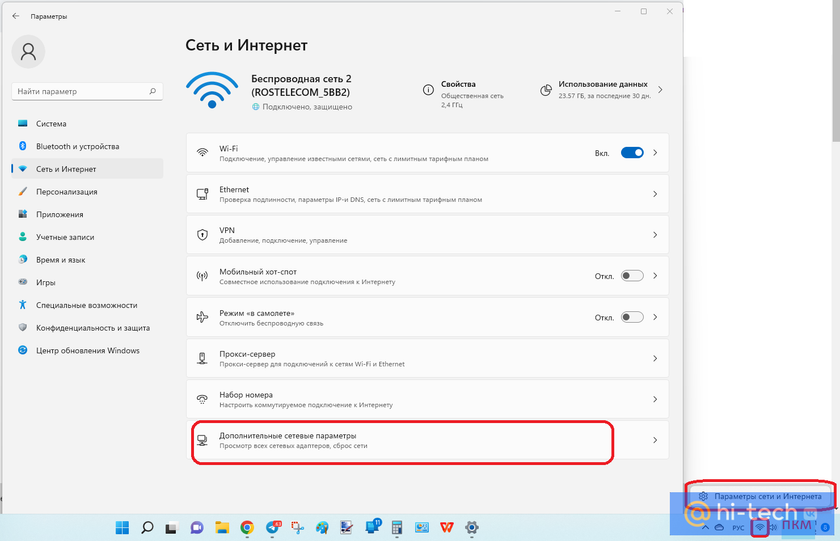Open Bluetooth и устройства section

(87, 146)
